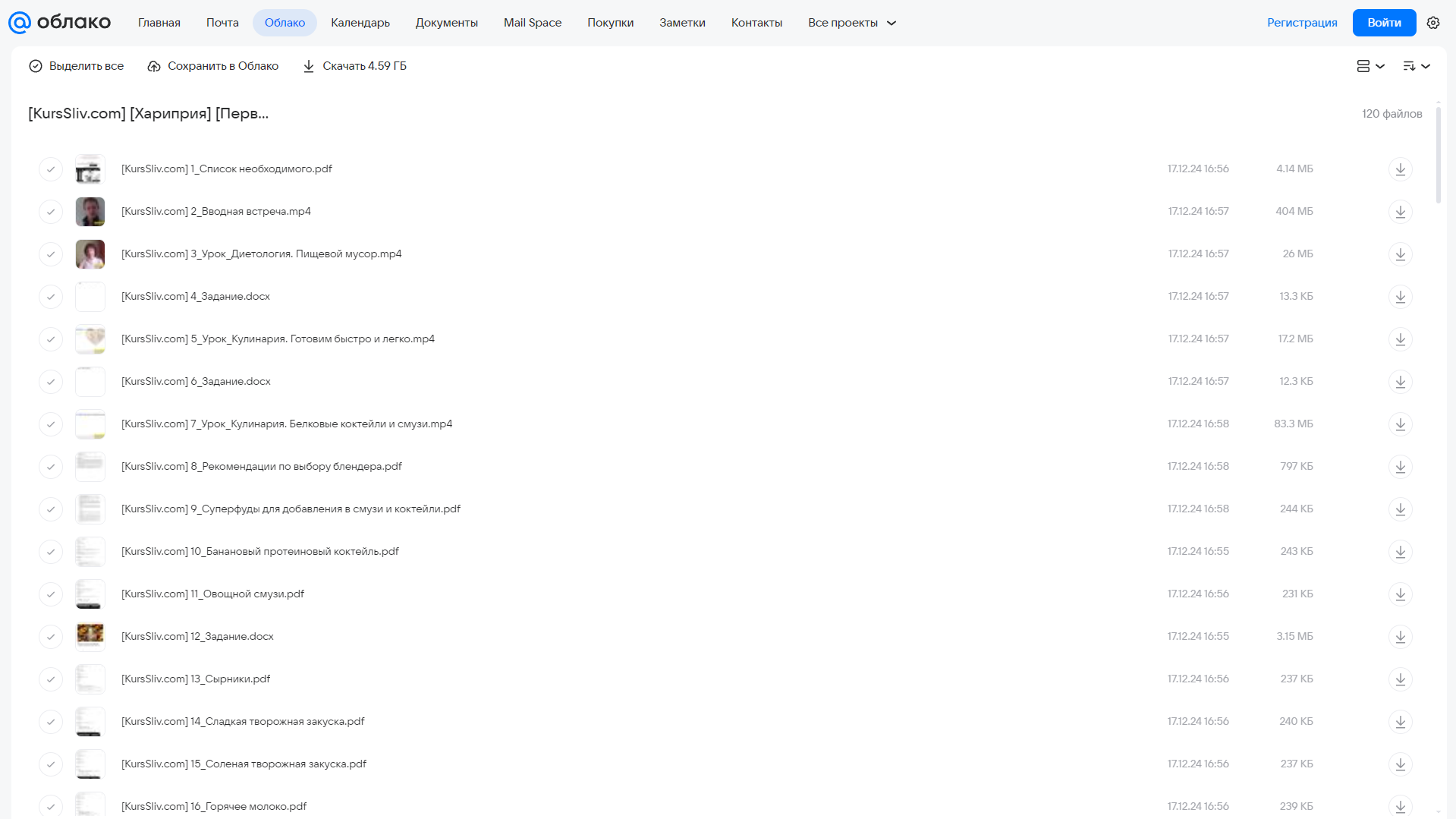Expand the Все проекты dropdown
The height and width of the screenshot is (819, 1456).
(x=852, y=23)
